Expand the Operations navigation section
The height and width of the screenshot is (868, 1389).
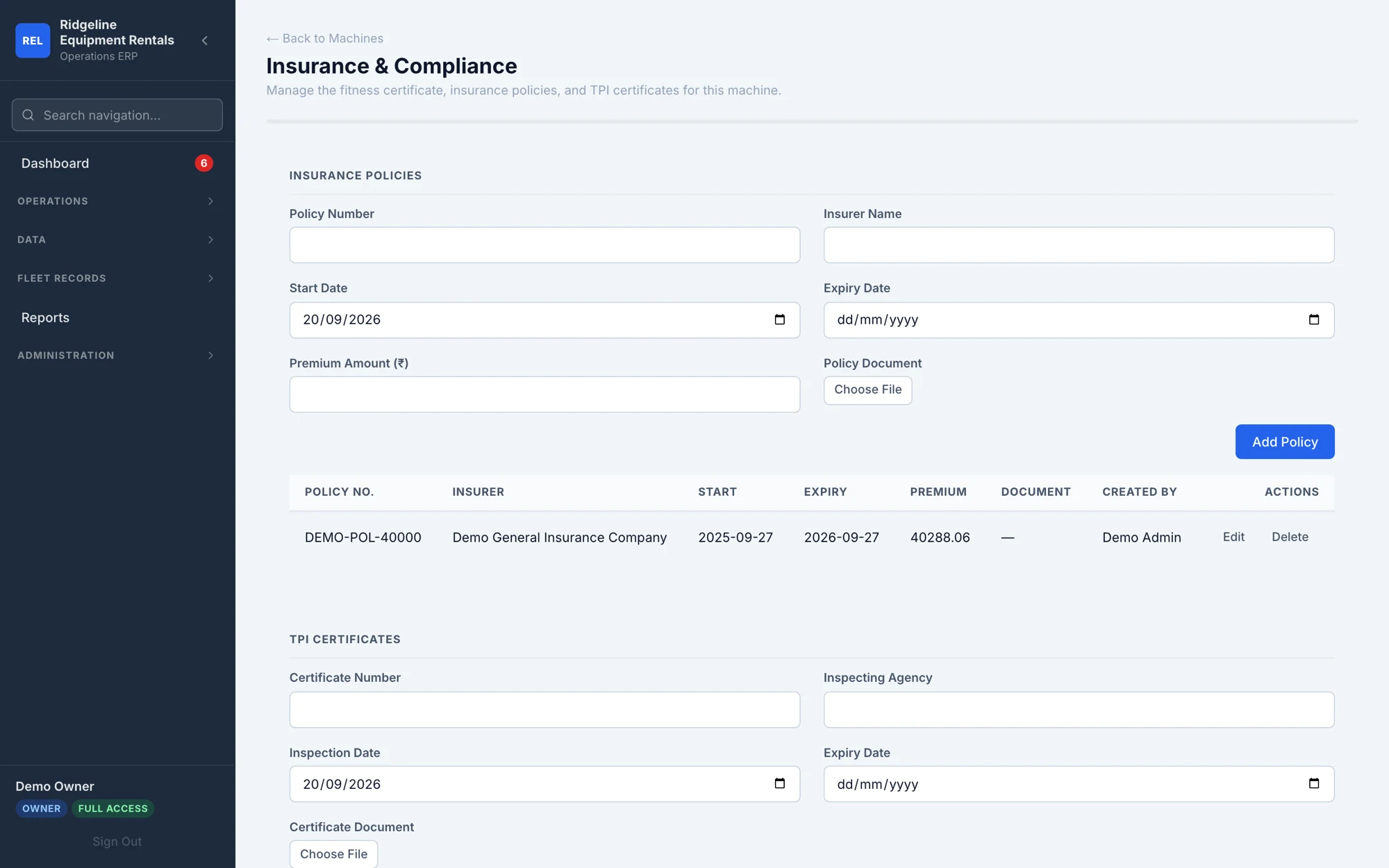(x=117, y=201)
